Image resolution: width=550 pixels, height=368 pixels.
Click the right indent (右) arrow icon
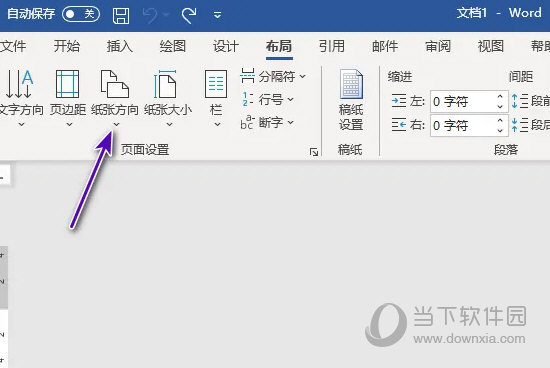[399, 125]
